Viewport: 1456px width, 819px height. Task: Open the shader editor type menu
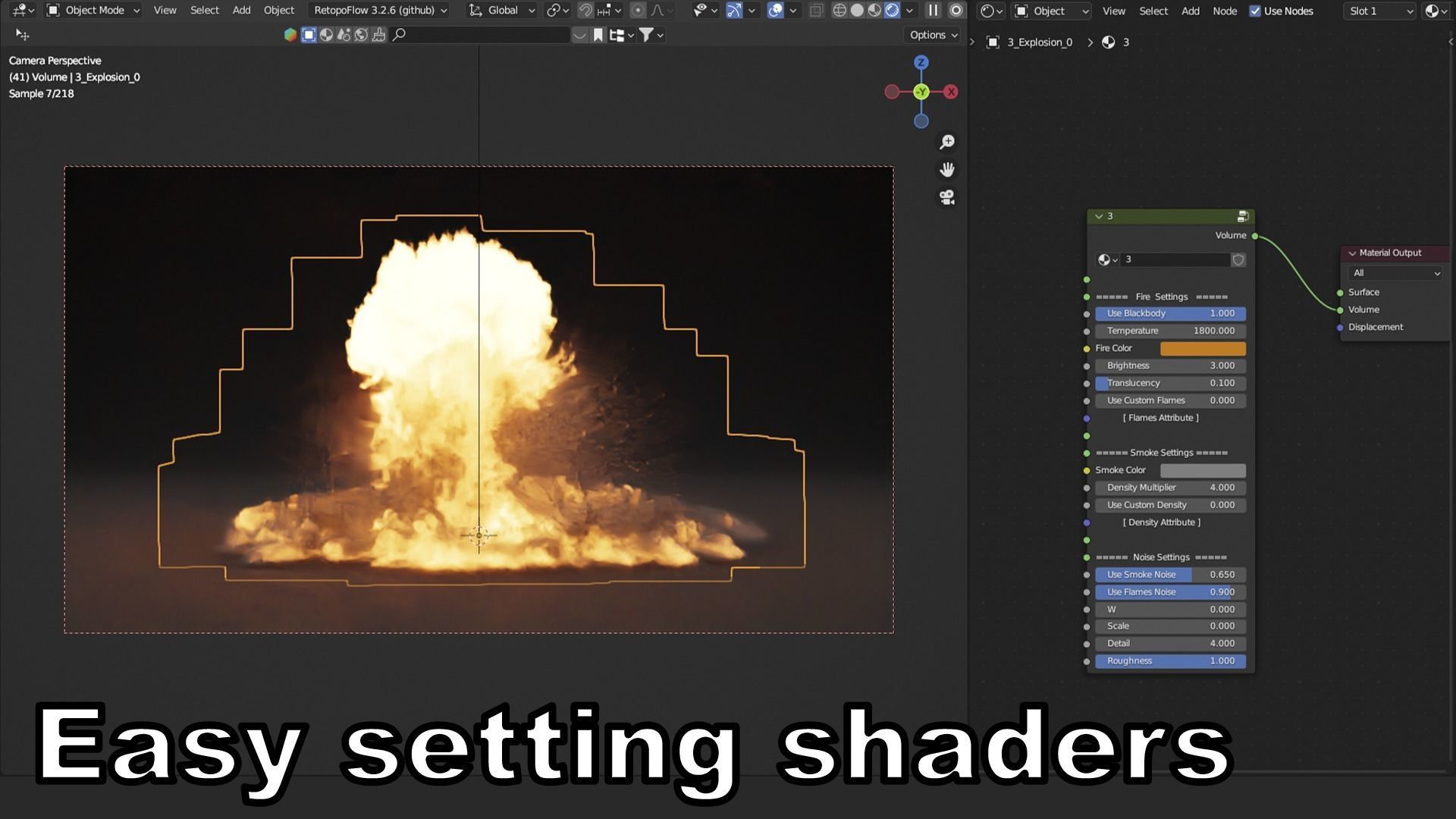point(990,11)
